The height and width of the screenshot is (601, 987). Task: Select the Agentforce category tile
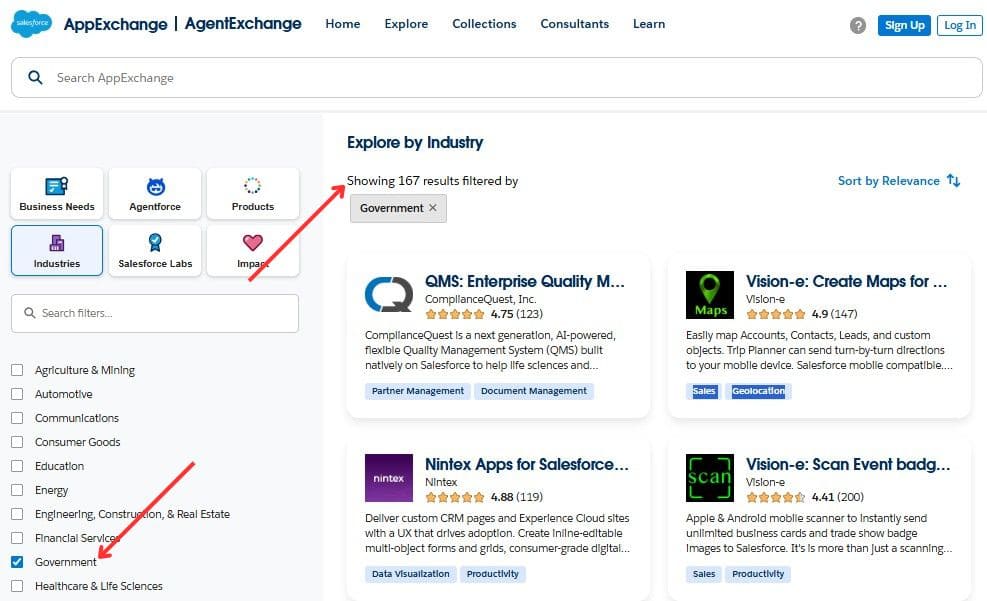click(155, 194)
